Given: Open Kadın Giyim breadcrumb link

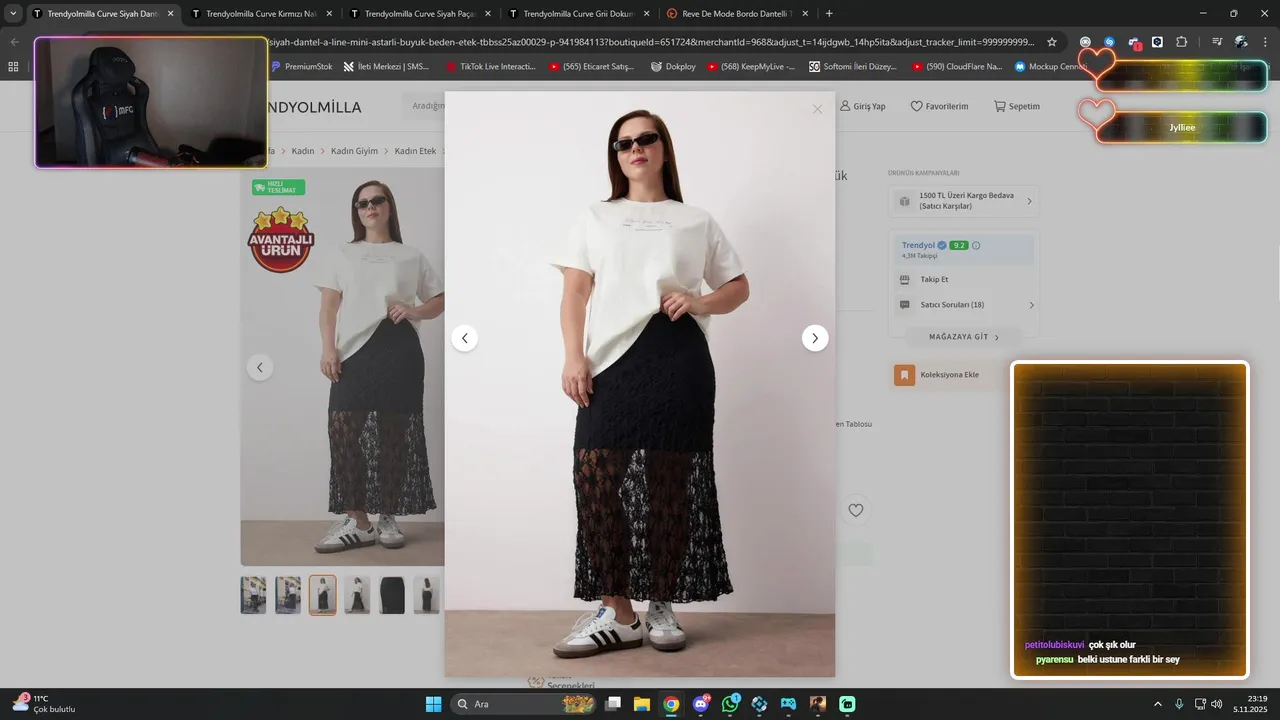Looking at the screenshot, I should click(354, 151).
